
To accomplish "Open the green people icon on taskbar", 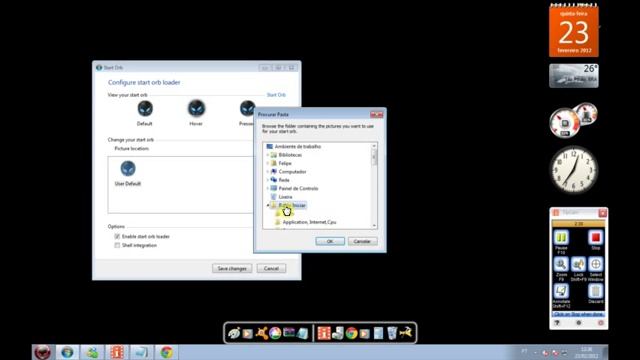I will point(92,352).
